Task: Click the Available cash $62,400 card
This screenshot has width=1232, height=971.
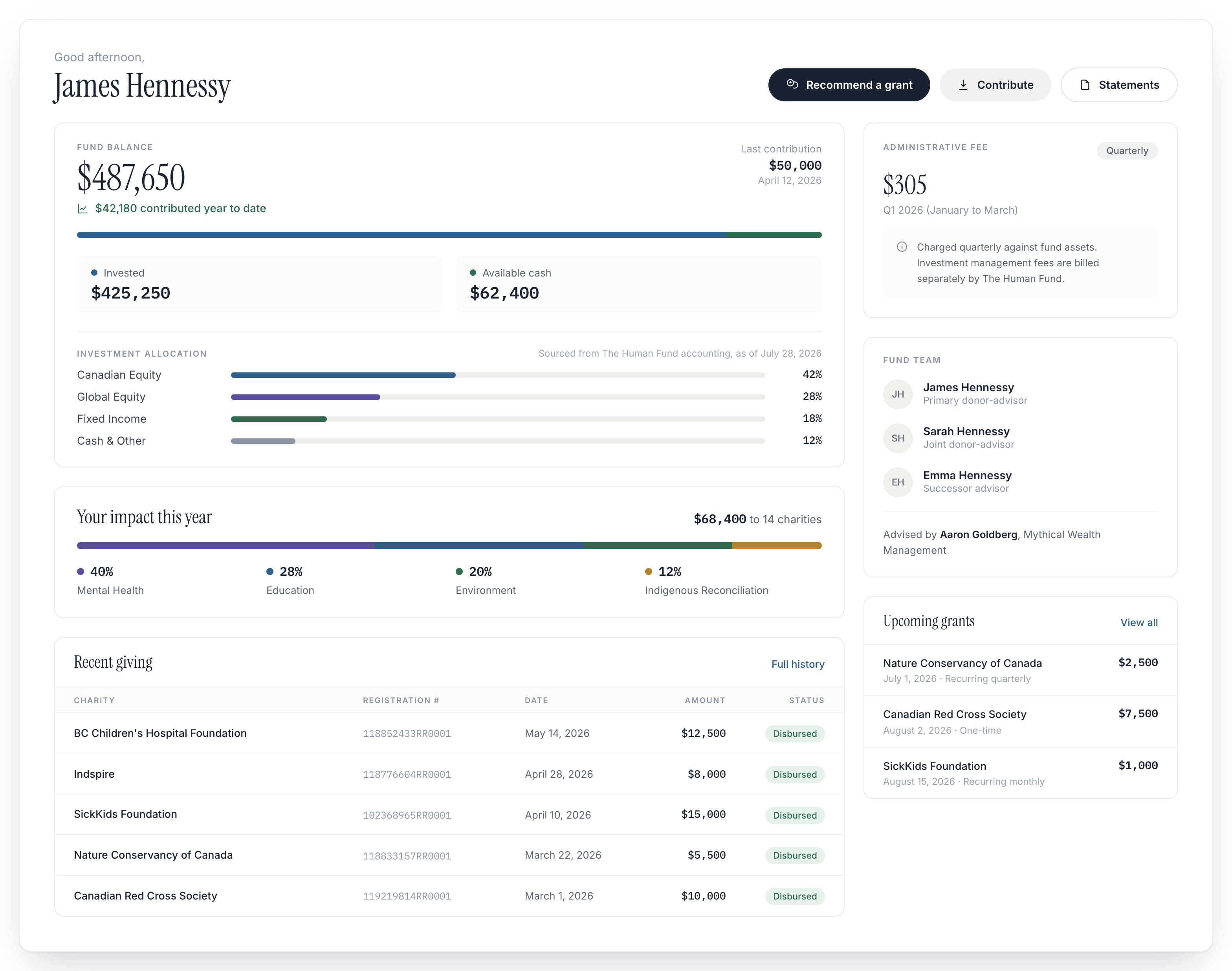Action: pos(638,284)
